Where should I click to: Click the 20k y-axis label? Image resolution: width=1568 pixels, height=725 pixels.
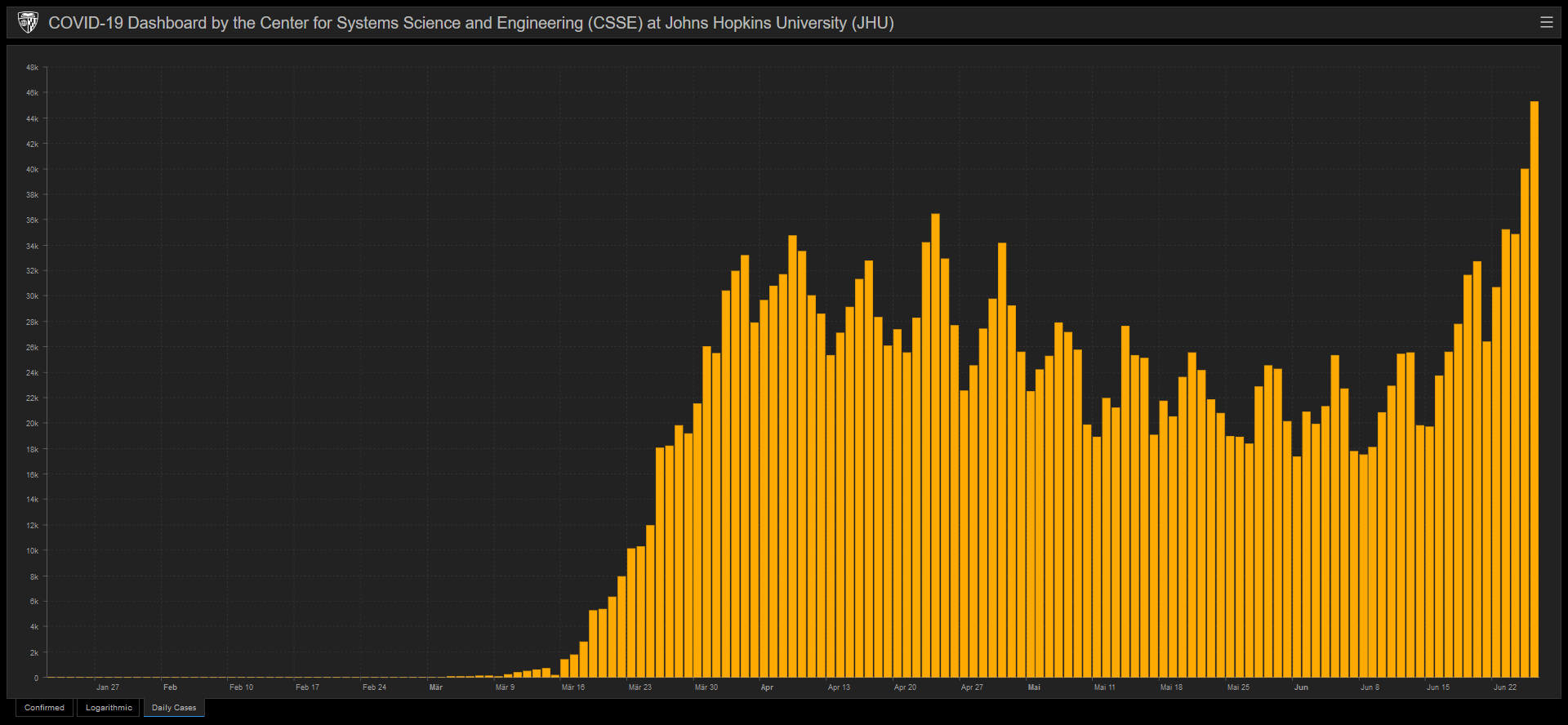point(32,424)
